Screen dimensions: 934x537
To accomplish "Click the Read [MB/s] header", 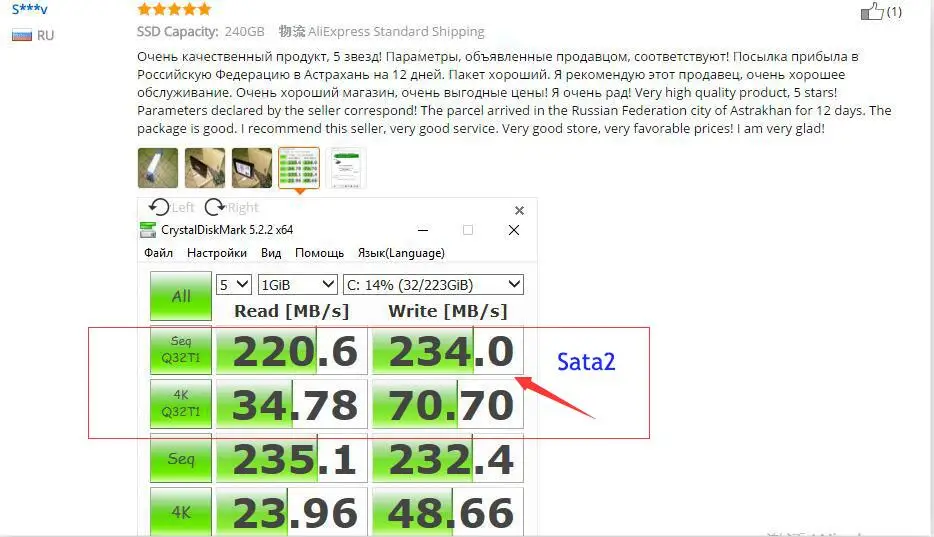I will click(x=291, y=311).
